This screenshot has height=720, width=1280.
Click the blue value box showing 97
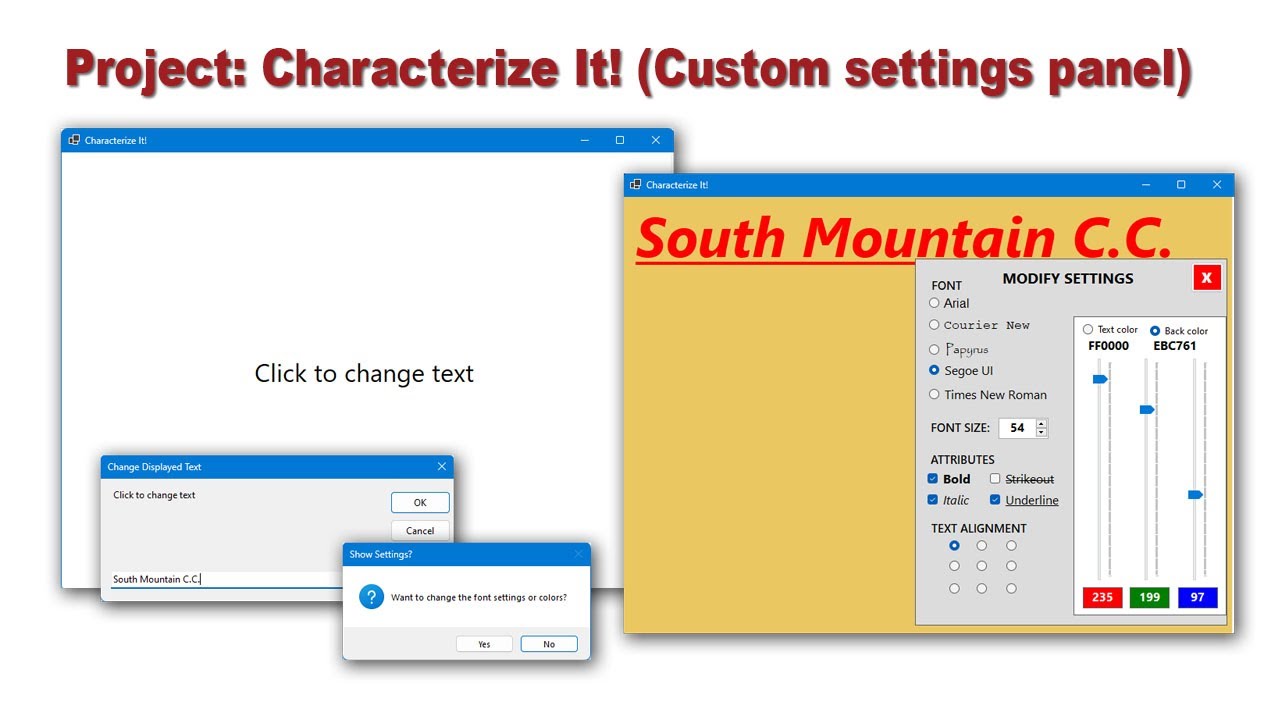coord(1198,597)
